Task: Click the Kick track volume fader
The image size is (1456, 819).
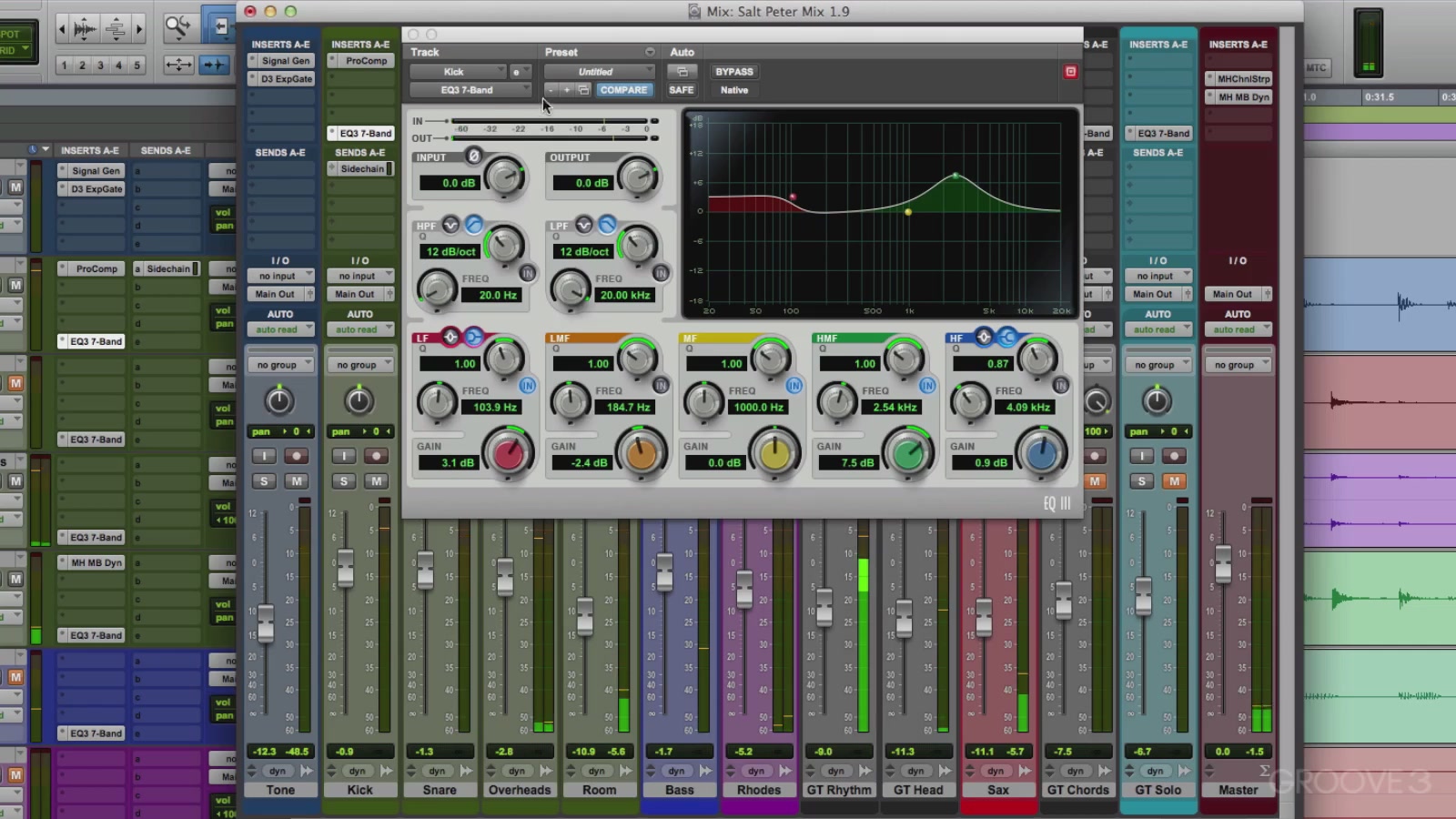Action: coord(345,568)
